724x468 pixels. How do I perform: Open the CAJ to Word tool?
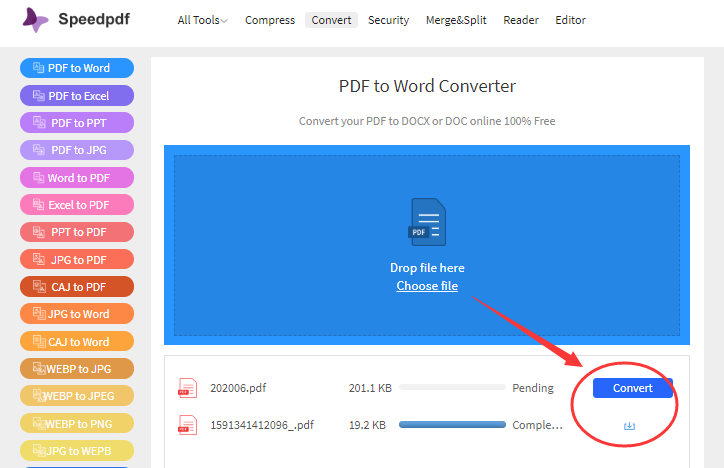pyautogui.click(x=77, y=342)
